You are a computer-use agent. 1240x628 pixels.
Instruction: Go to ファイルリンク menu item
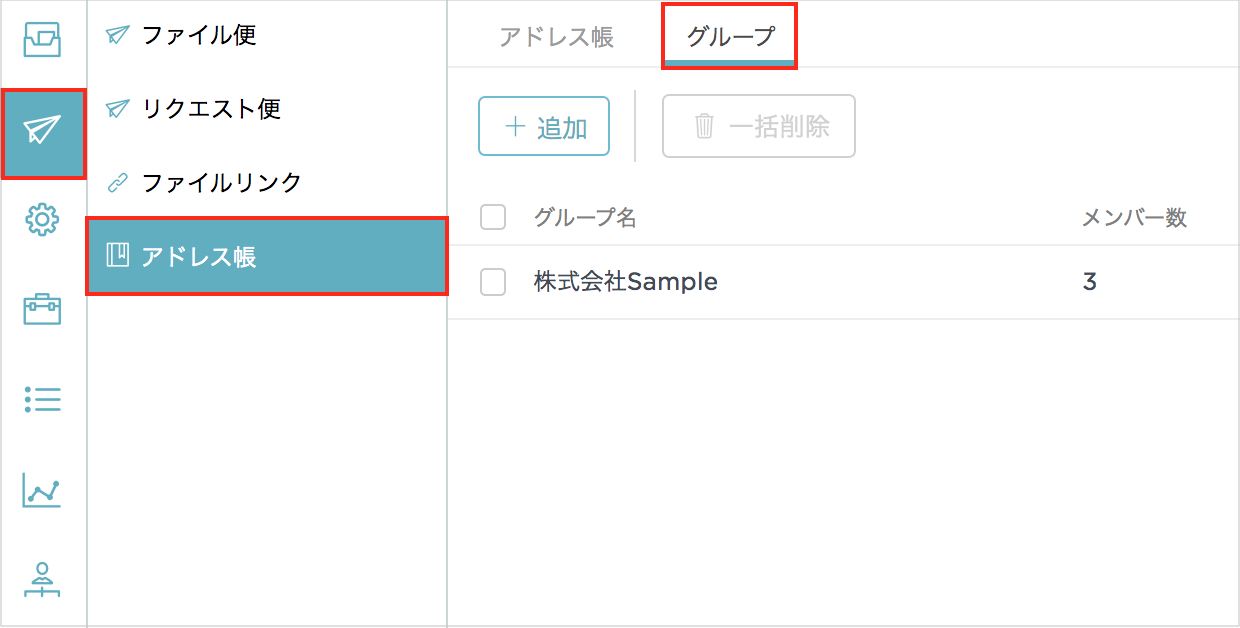click(x=221, y=183)
